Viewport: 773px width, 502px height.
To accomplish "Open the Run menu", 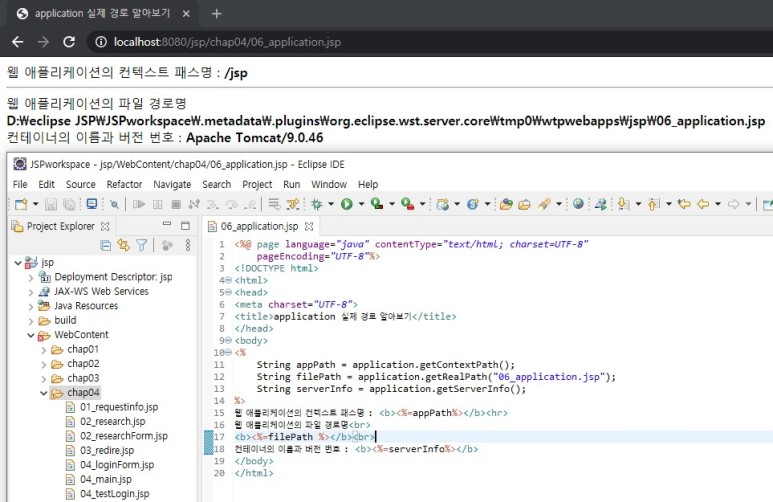I will pos(291,184).
